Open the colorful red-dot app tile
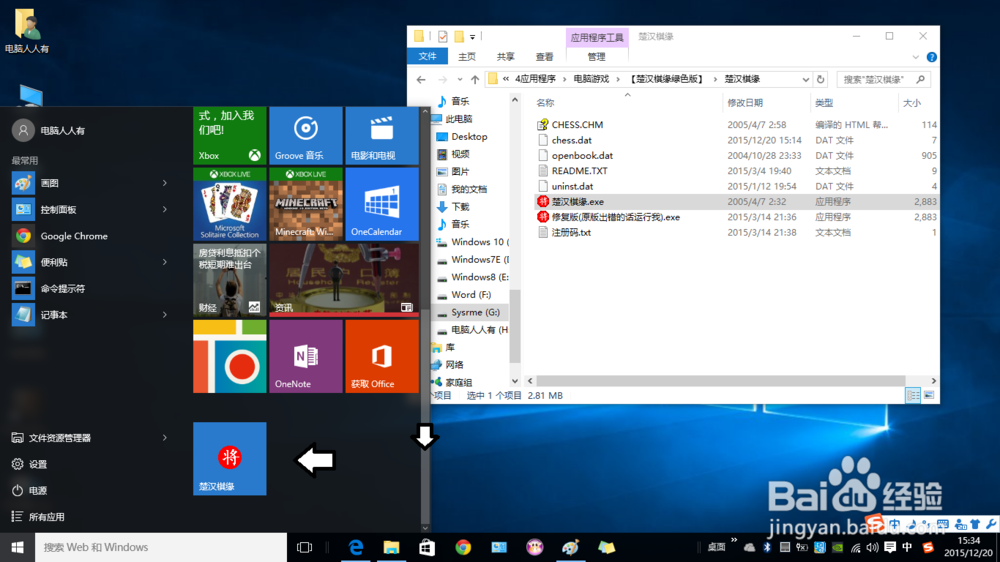1000x562 pixels. tap(230, 356)
